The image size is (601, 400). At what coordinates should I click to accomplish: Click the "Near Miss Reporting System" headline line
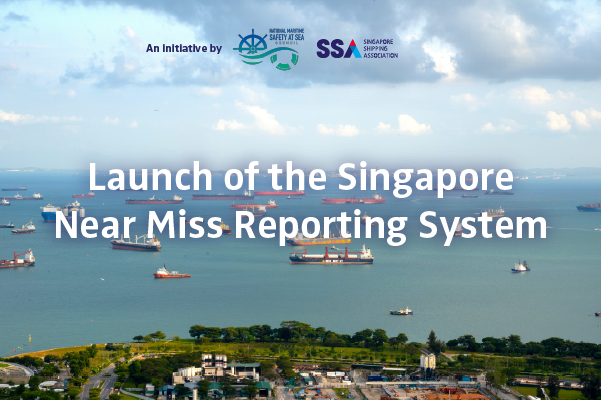click(x=300, y=226)
